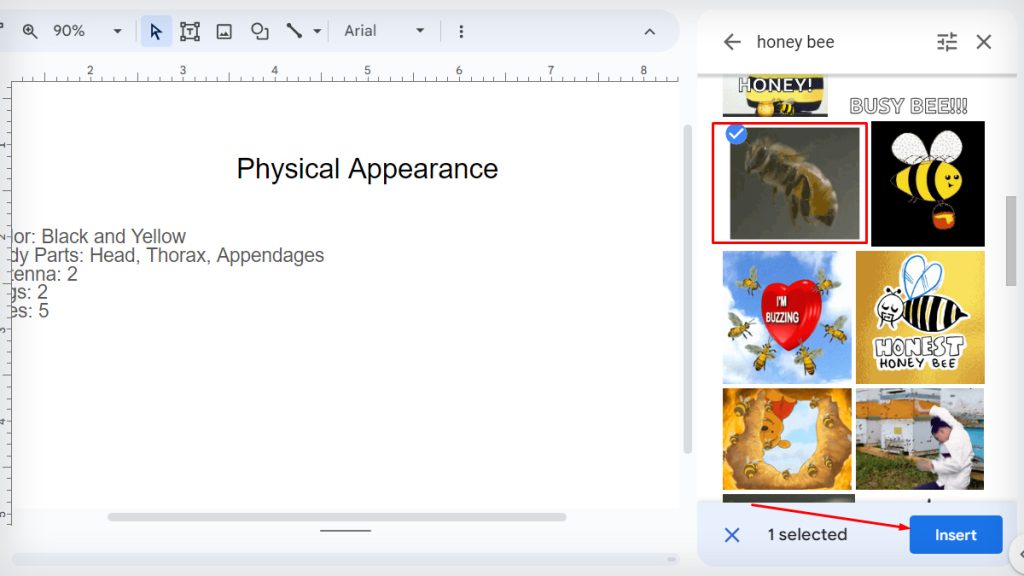Click the Insert button

click(955, 534)
